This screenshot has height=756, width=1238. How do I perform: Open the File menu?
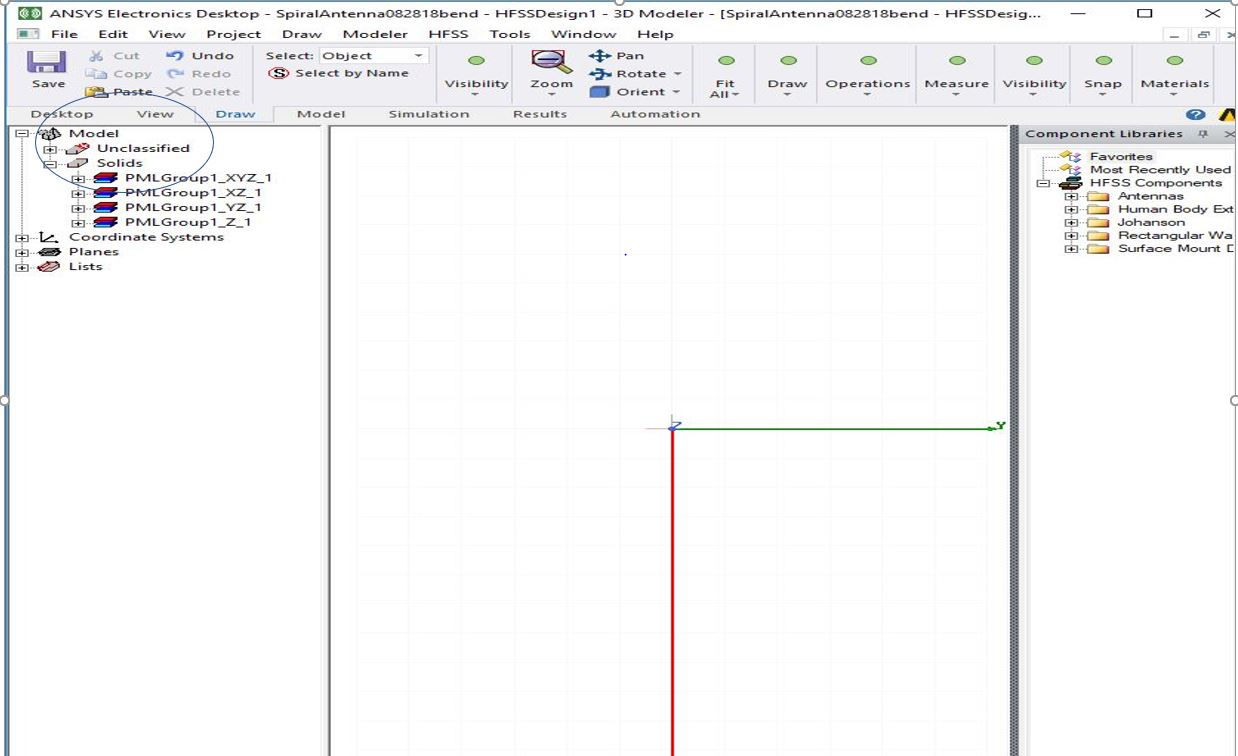click(64, 34)
